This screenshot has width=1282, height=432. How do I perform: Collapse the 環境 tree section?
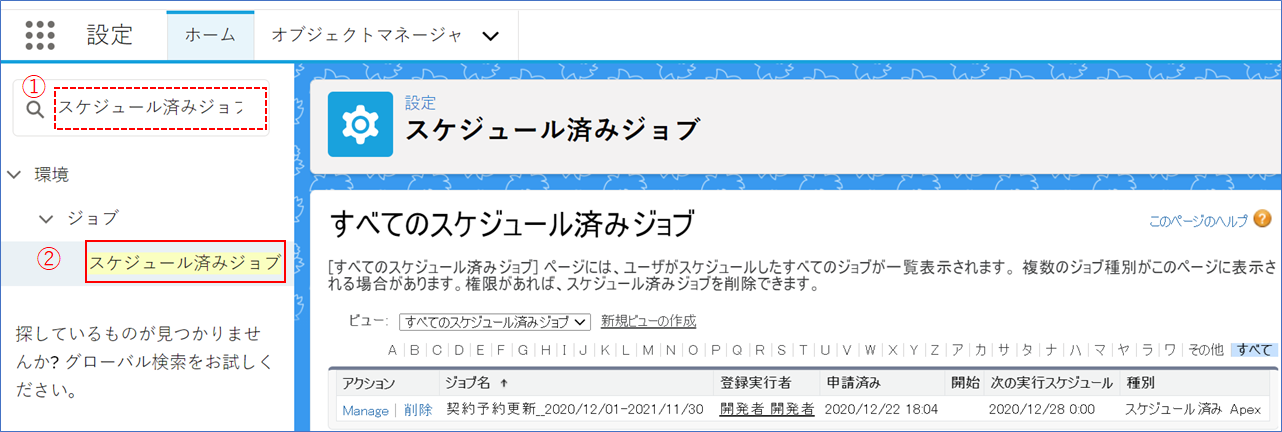point(14,174)
